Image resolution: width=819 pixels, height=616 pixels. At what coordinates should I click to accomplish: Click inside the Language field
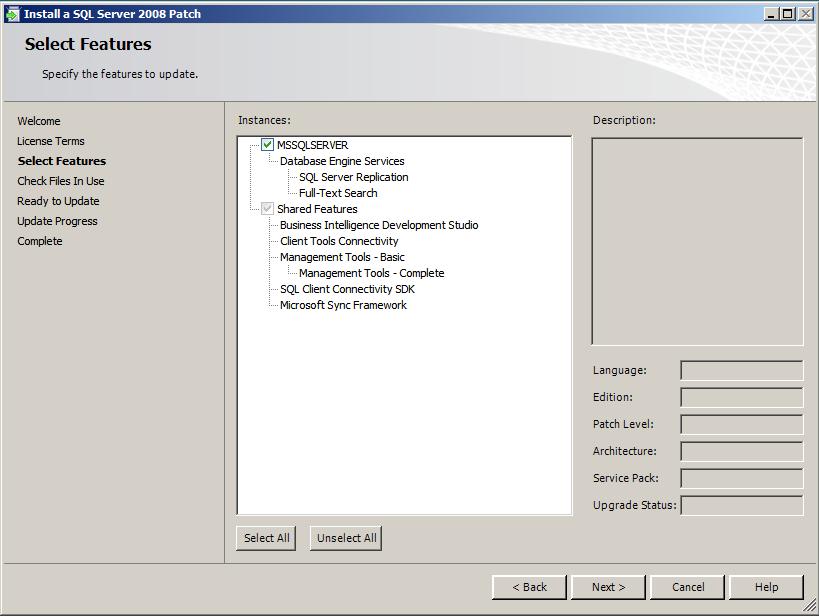click(x=740, y=370)
